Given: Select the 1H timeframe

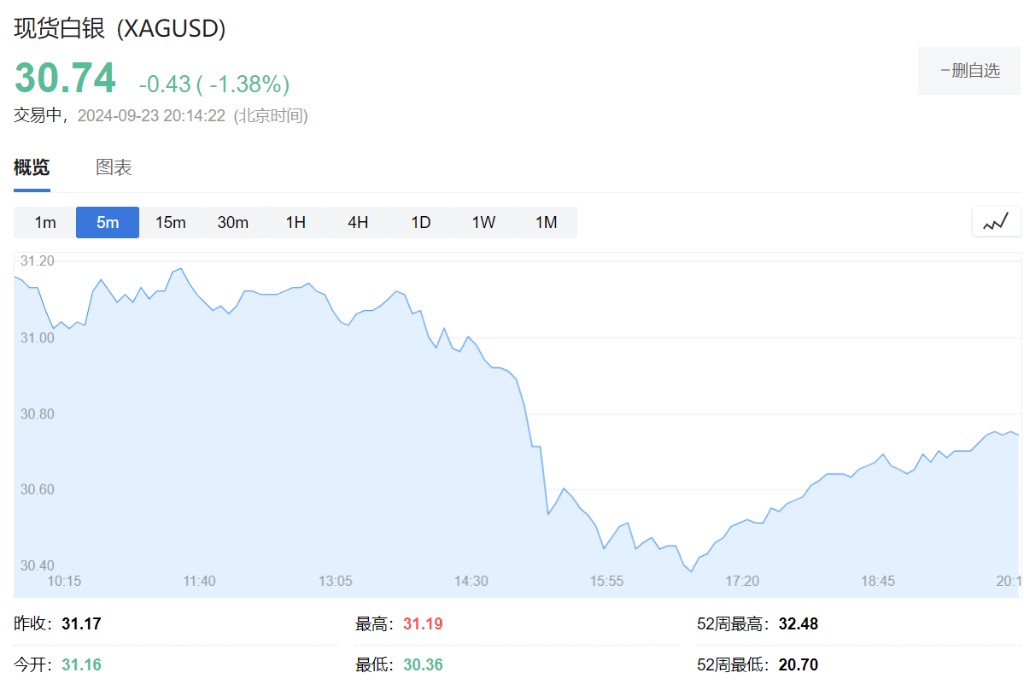Looking at the screenshot, I should pos(295,222).
